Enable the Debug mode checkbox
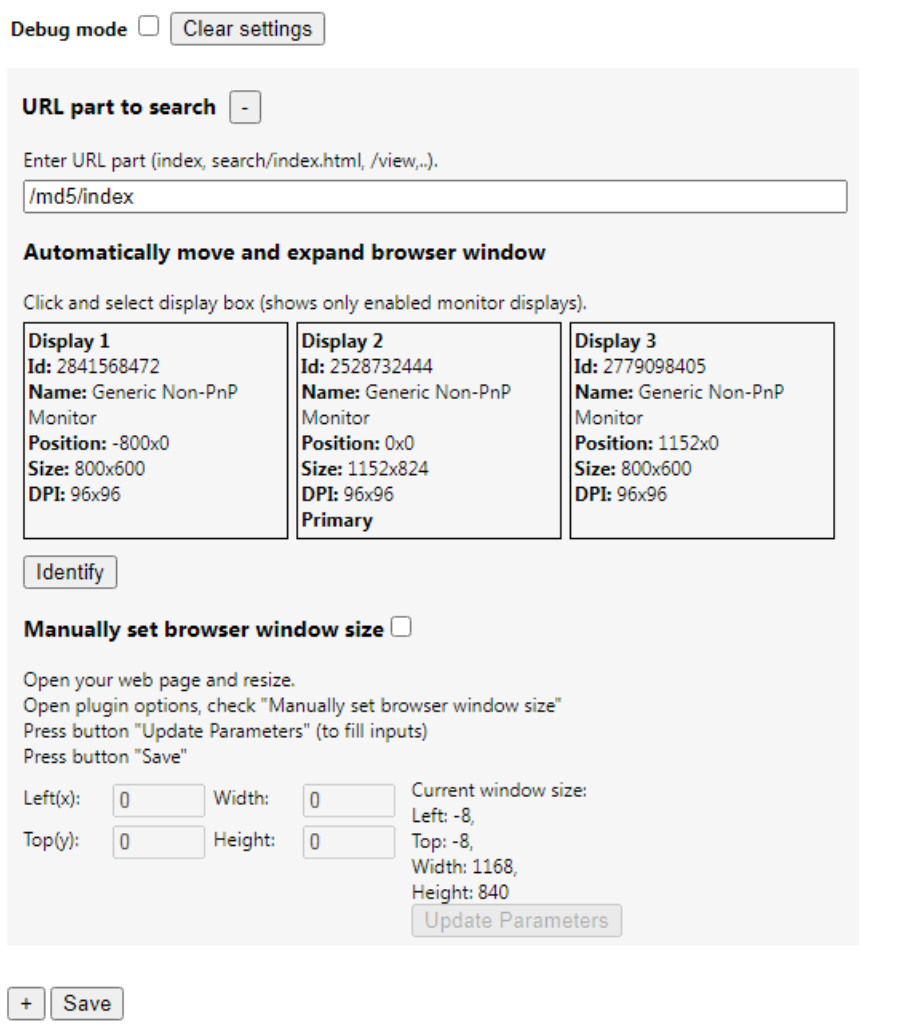Viewport: 908px width, 1036px height. point(149,26)
